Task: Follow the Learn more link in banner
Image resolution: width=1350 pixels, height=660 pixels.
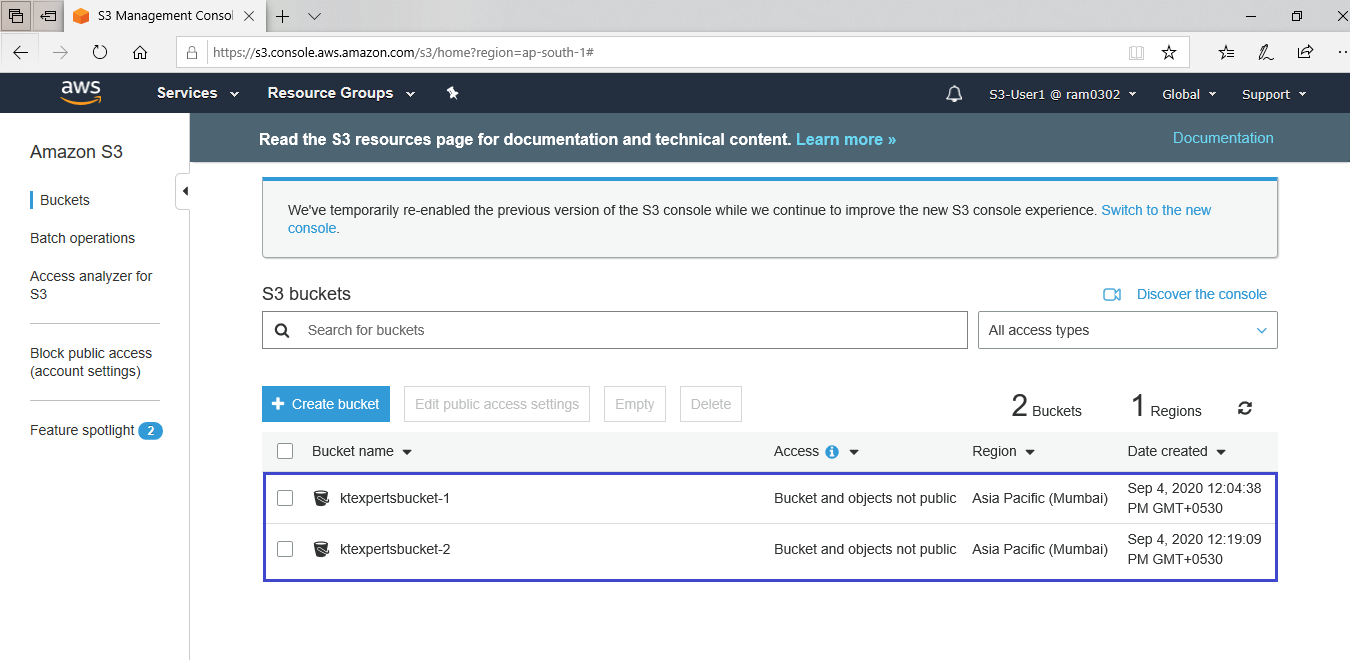Action: coord(846,139)
